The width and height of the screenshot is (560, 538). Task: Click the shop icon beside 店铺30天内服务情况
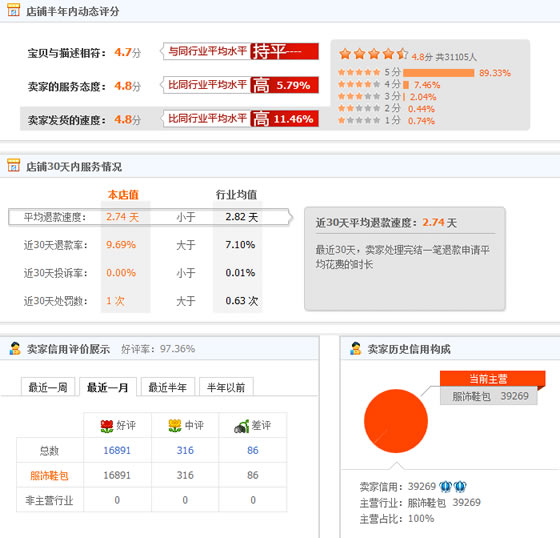pyautogui.click(x=14, y=165)
